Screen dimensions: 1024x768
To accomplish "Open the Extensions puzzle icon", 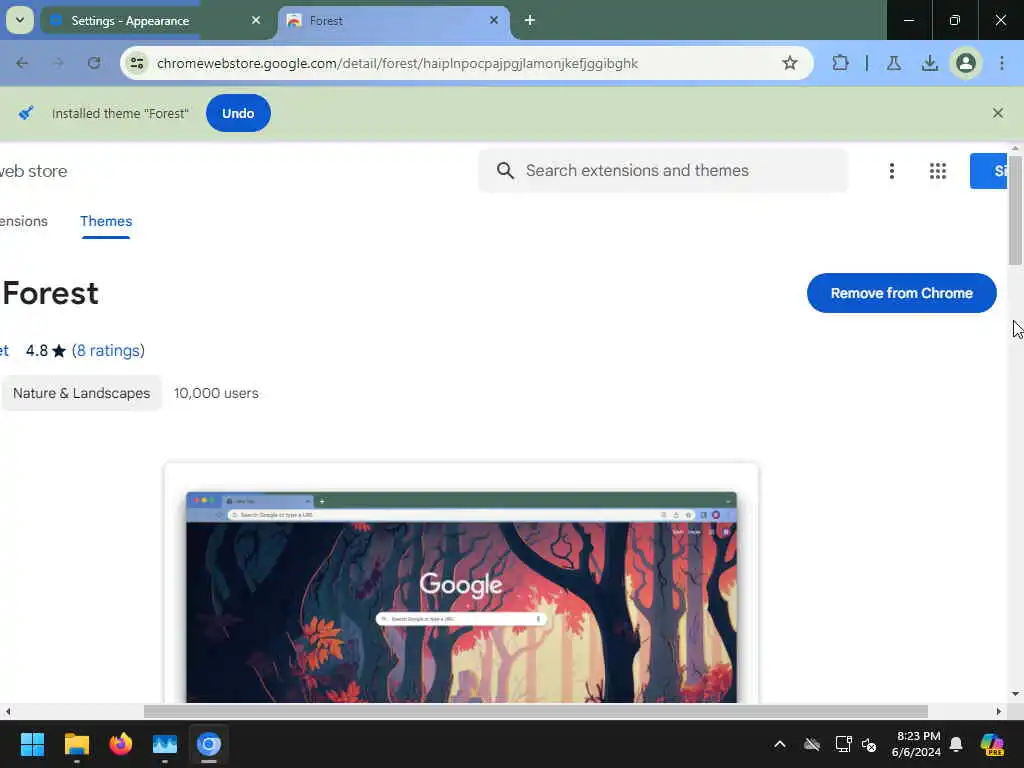I will tap(840, 63).
